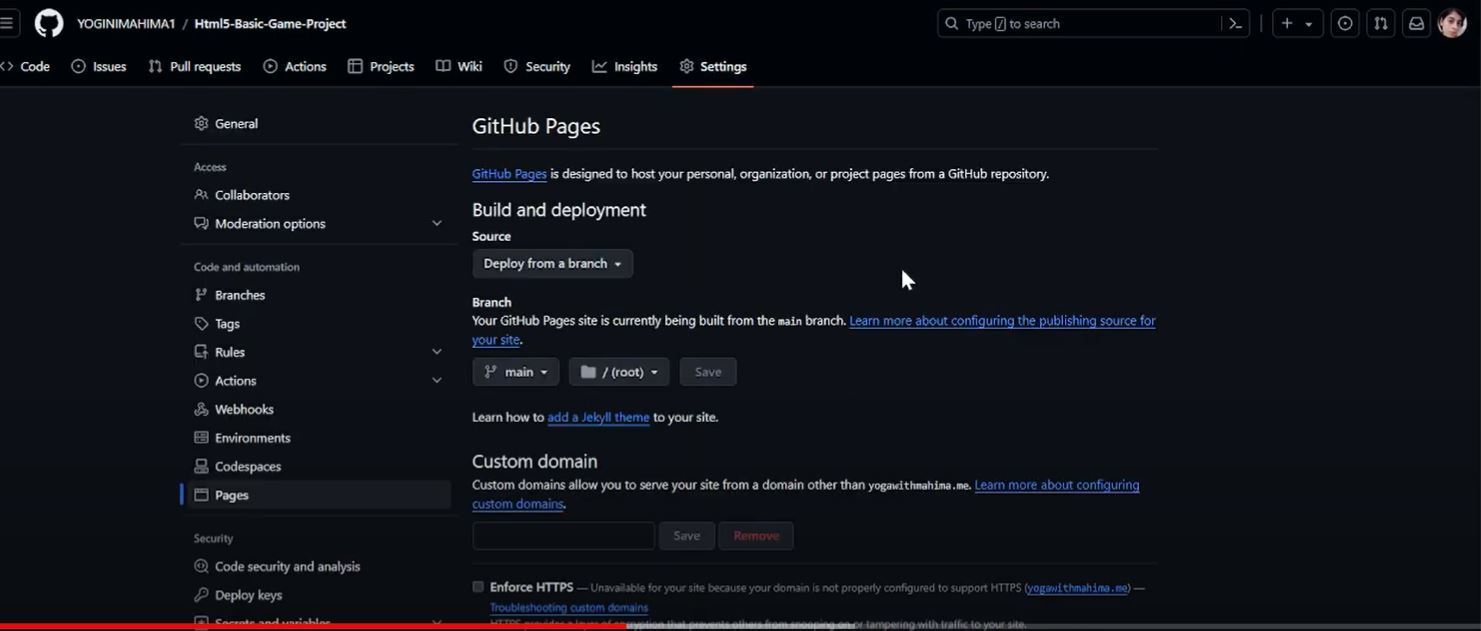Switch to the Insights tab
This screenshot has width=1481, height=631.
625,66
